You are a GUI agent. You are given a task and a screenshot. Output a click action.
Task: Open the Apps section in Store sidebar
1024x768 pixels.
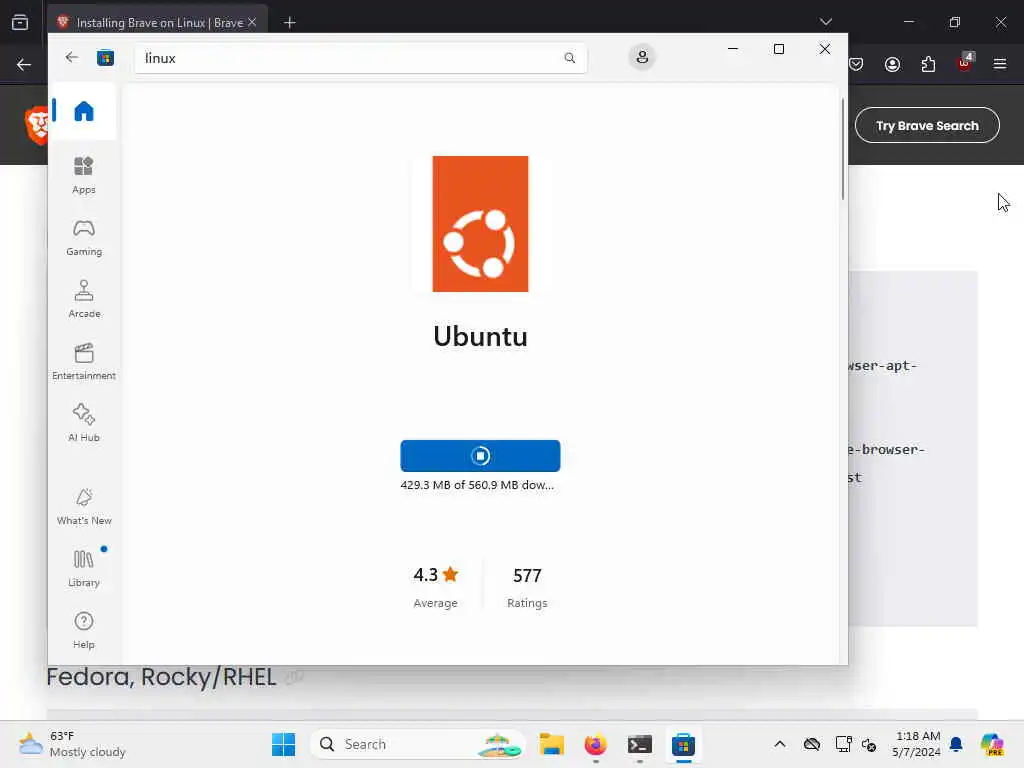click(84, 176)
